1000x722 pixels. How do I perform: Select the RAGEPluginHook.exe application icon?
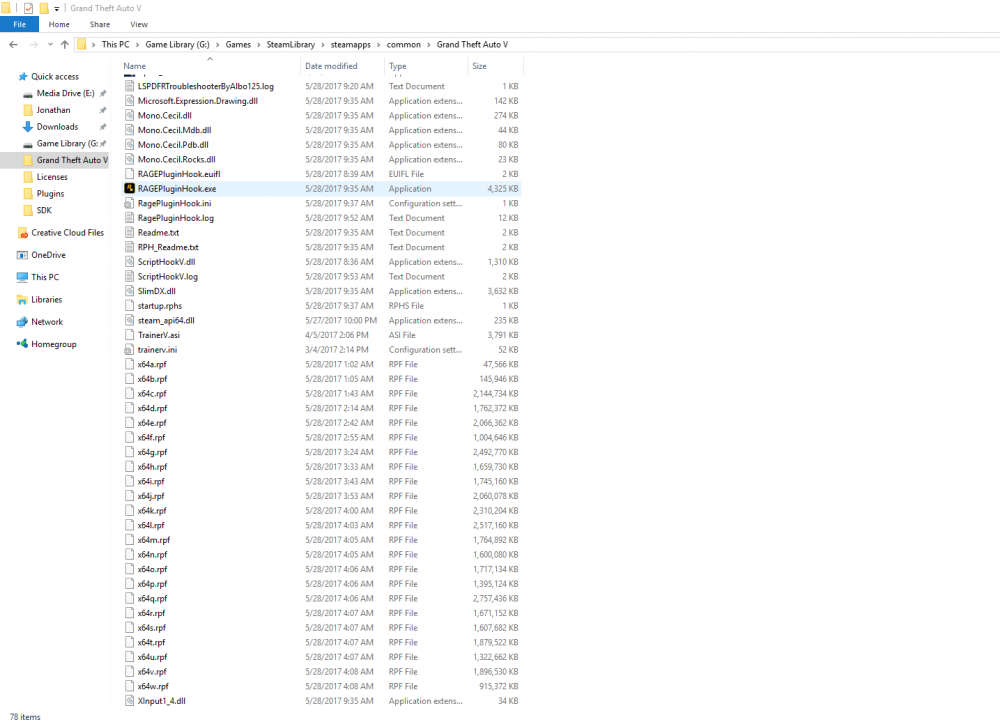pos(129,189)
